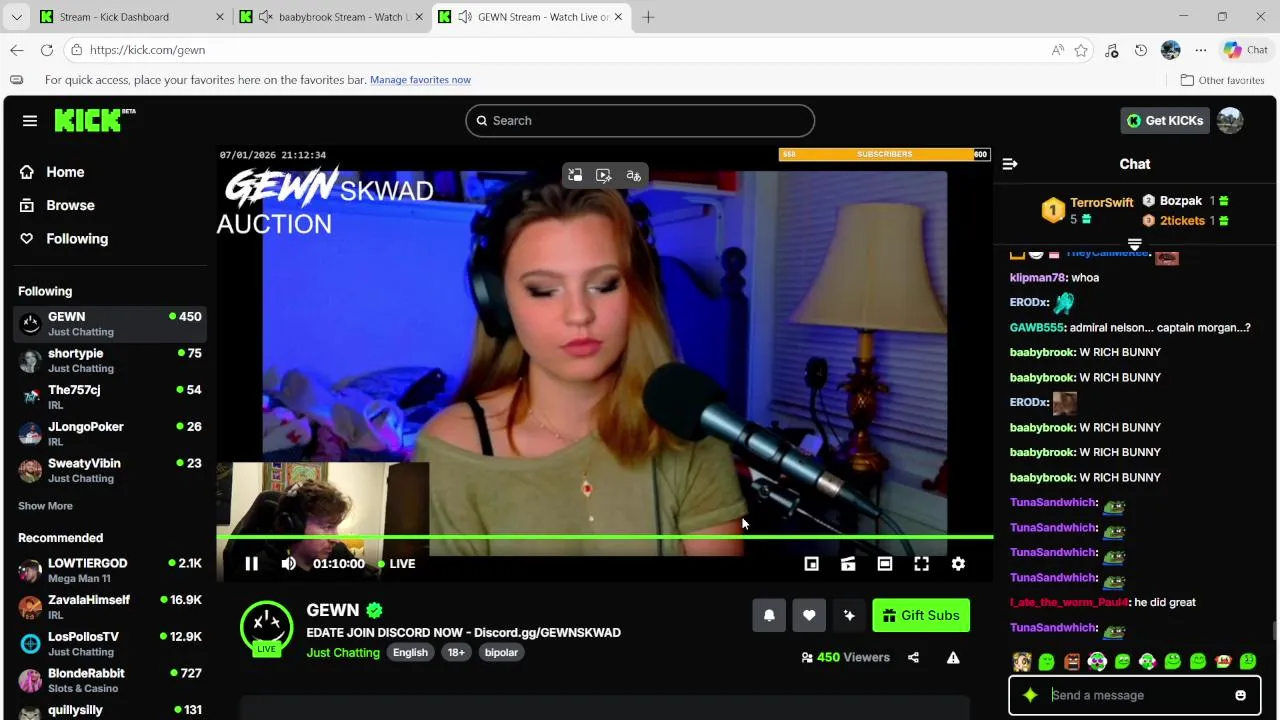Toggle theater mode

coord(885,564)
